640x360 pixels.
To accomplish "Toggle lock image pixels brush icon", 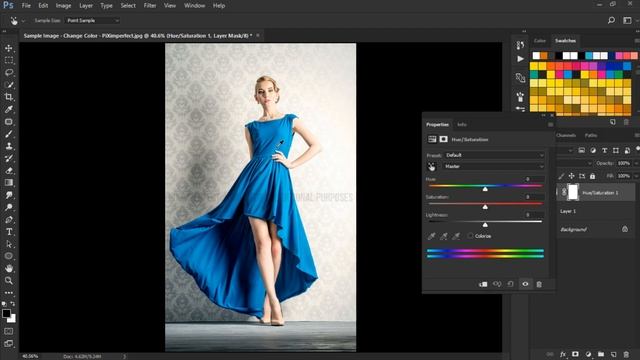I will click(561, 176).
